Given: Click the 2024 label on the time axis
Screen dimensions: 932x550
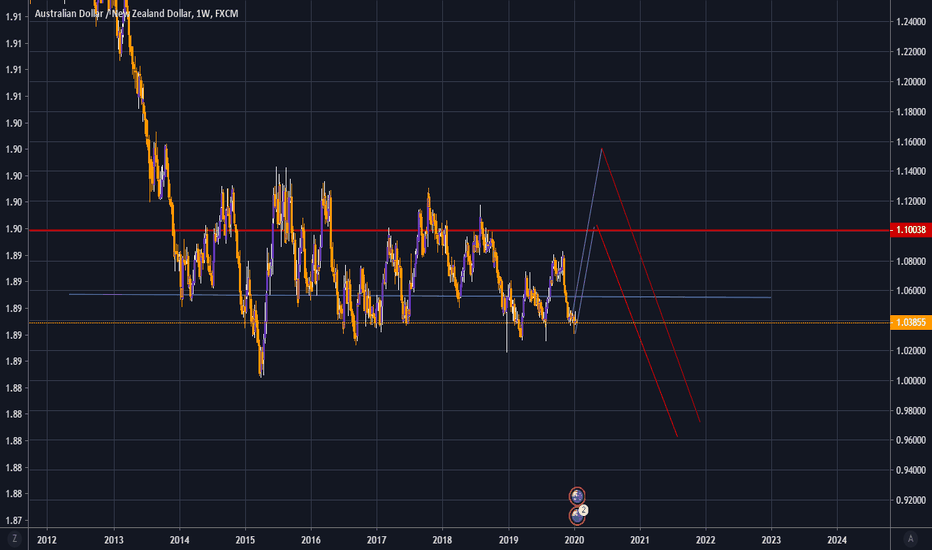Looking at the screenshot, I should pos(838,539).
